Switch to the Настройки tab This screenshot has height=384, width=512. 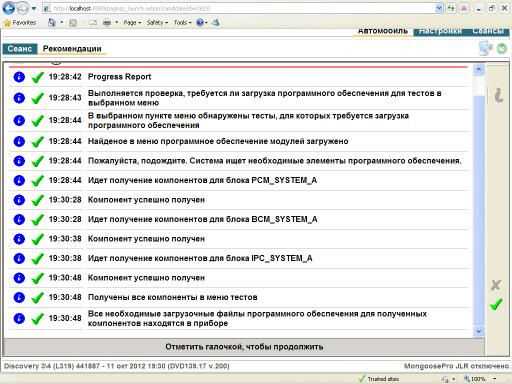click(440, 31)
